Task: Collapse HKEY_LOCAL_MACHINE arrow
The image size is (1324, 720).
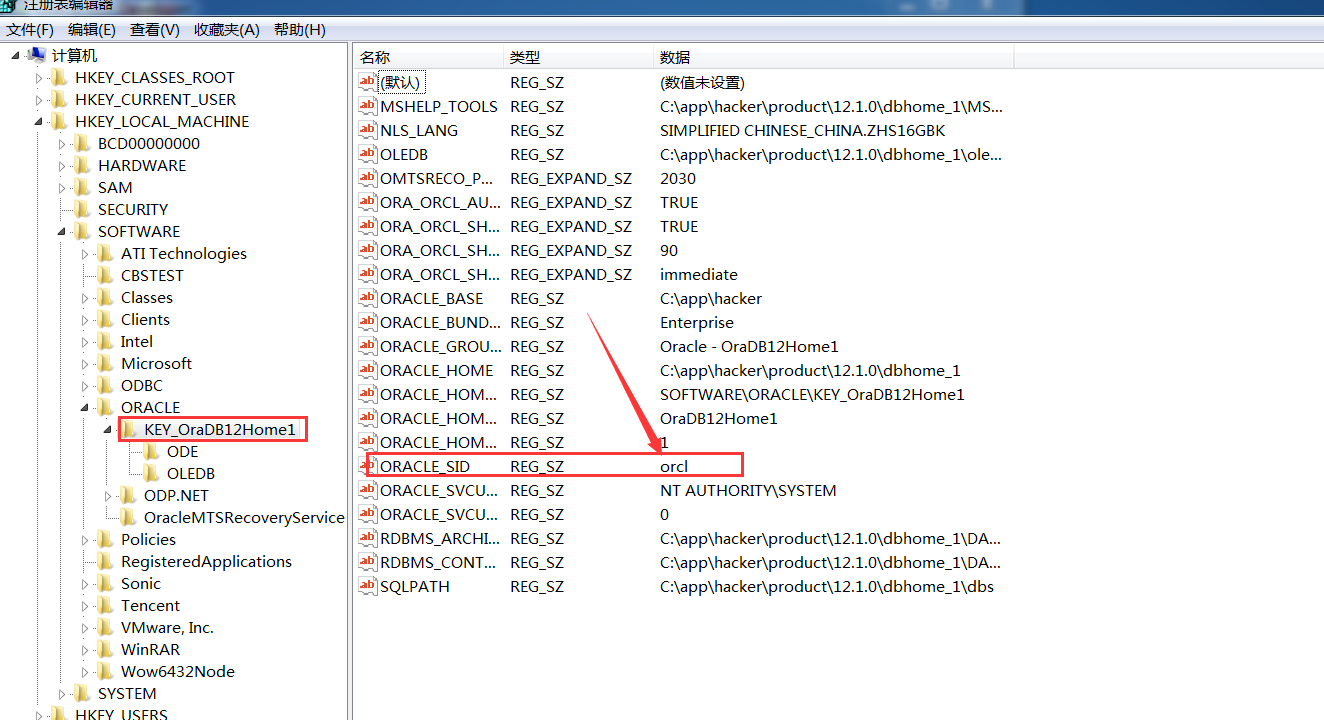Action: [x=39, y=122]
